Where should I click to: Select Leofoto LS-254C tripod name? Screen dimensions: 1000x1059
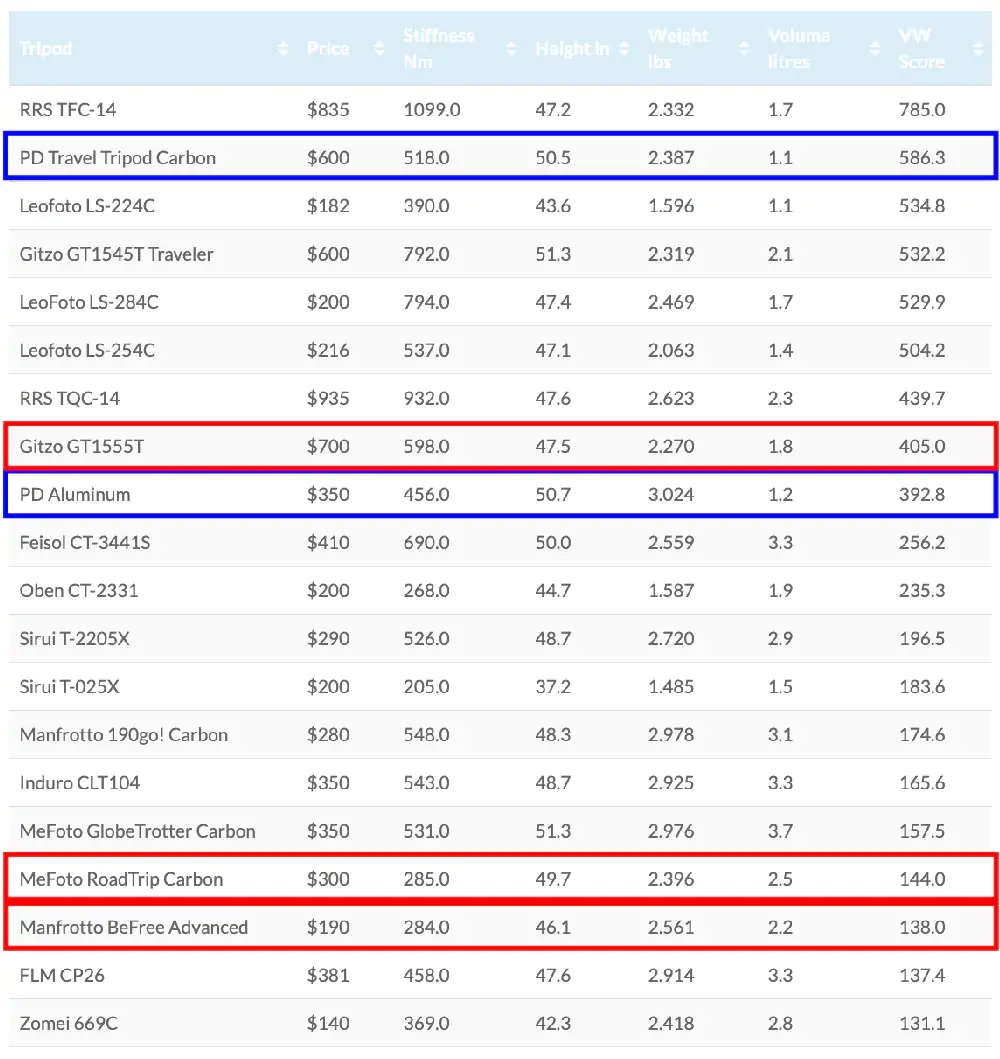pos(87,350)
